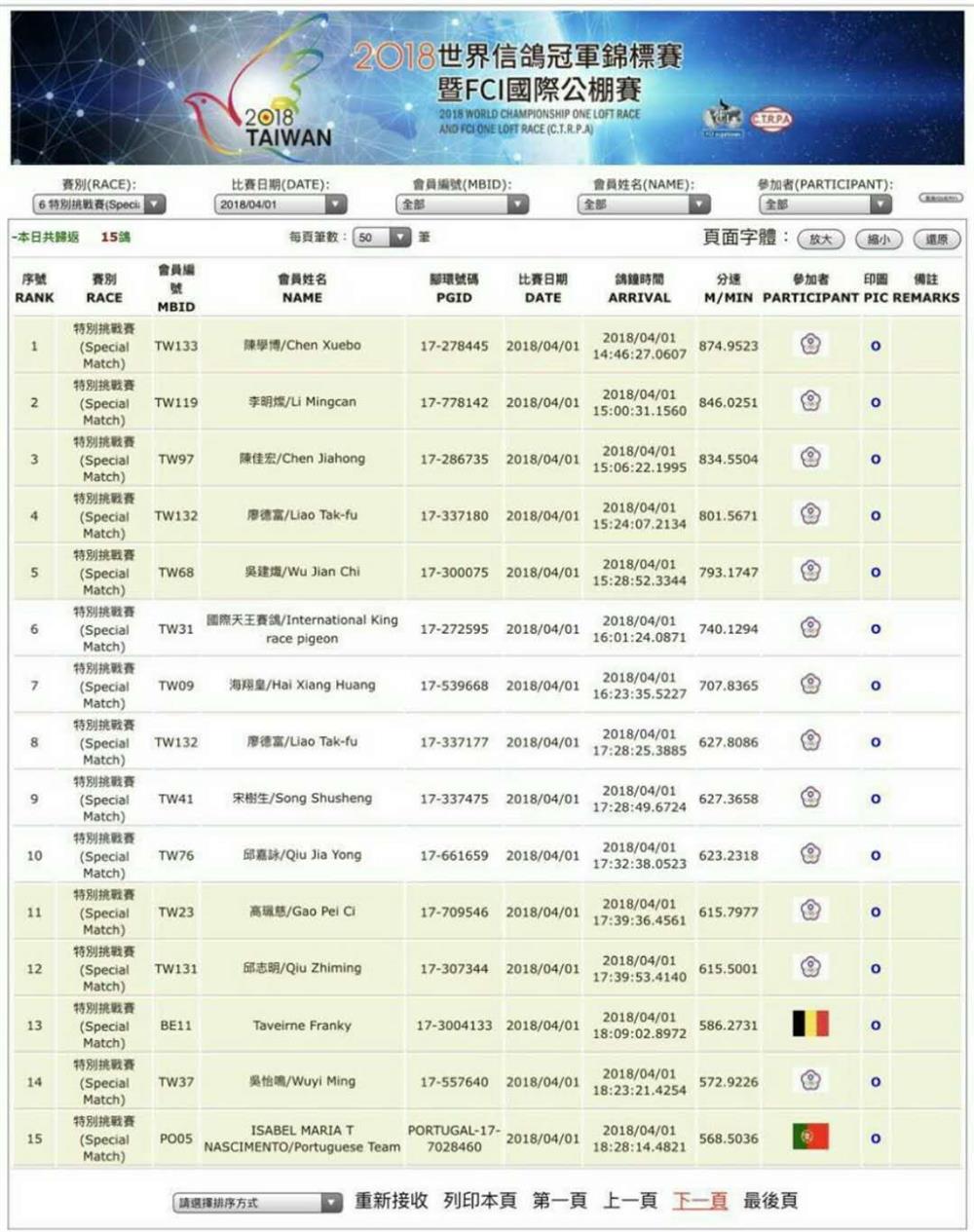Open PIC circle icon for rank 1 row
Viewport: 974px width, 1232px height.
(x=876, y=346)
